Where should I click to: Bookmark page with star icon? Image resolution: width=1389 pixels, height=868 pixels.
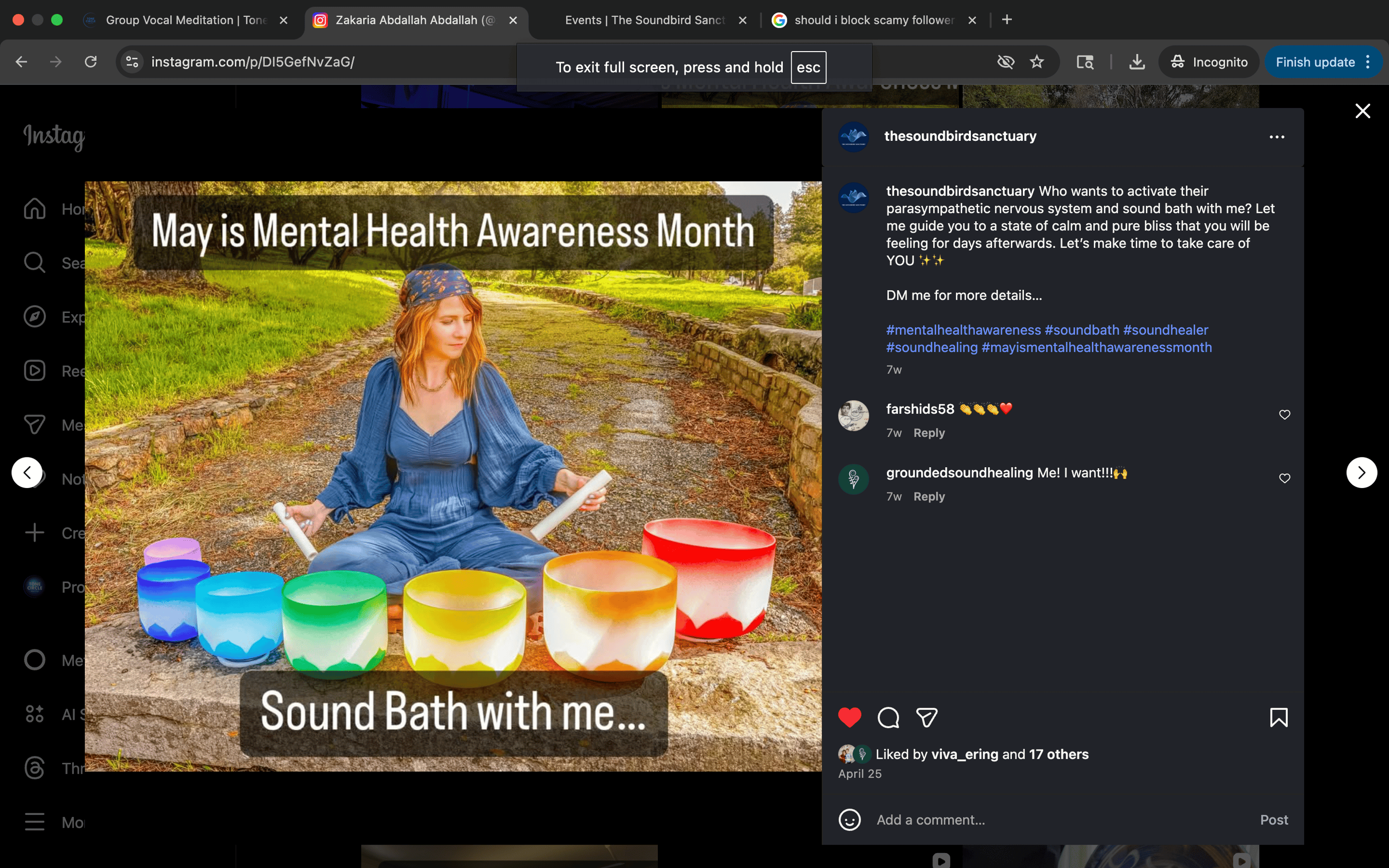[x=1037, y=62]
